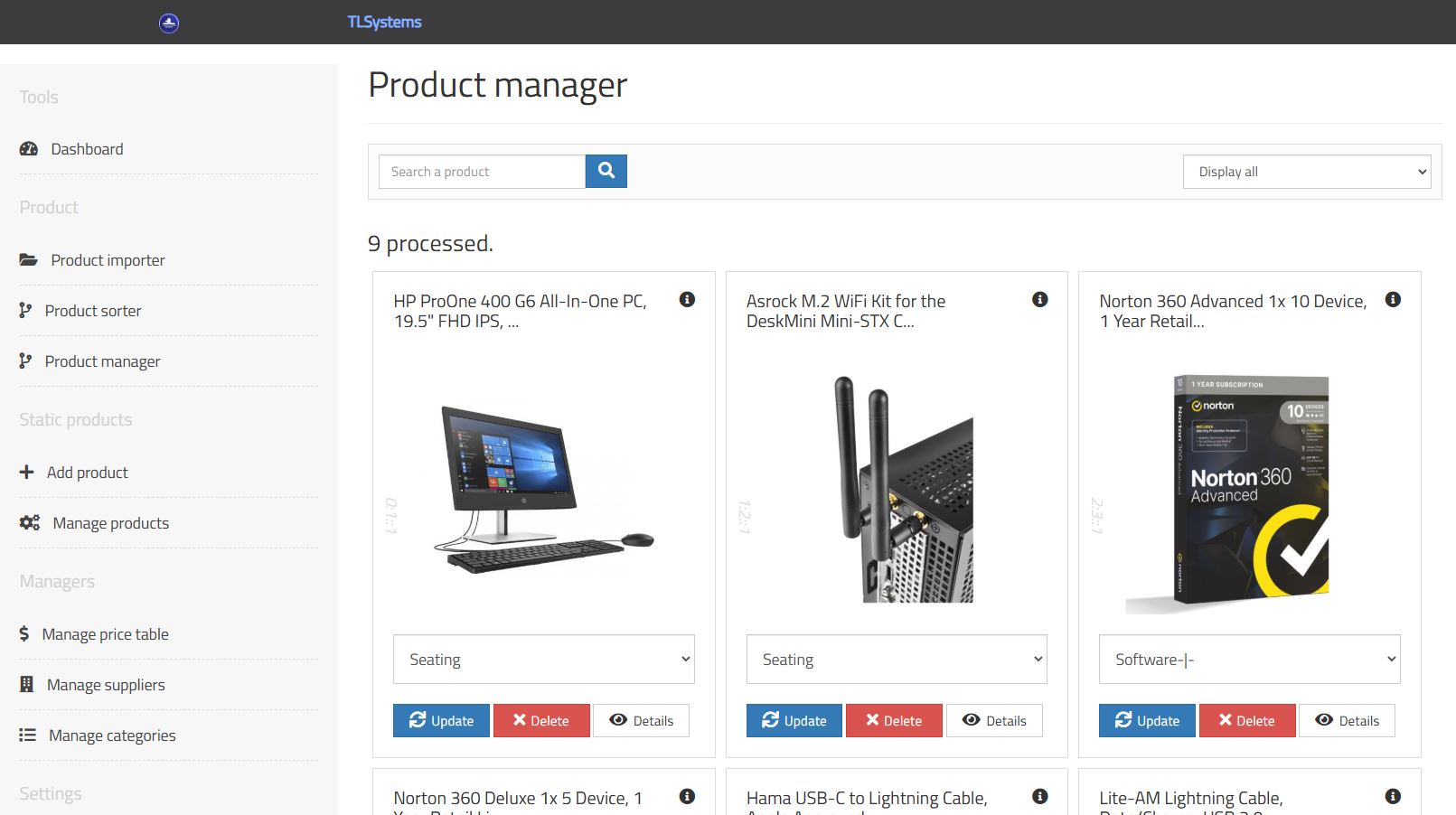Click the folder icon beside Product importer
Screen dimensions: 1456x815
click(x=29, y=260)
